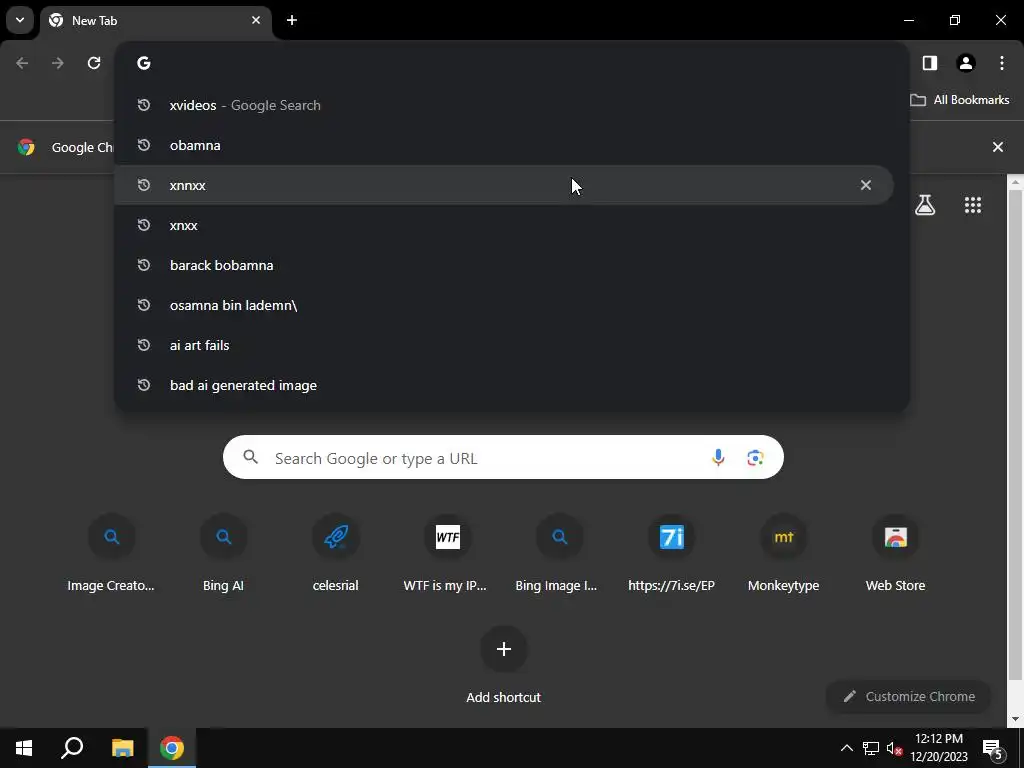
Task: Select 'barack bobamna' suggestion
Action: click(504, 265)
